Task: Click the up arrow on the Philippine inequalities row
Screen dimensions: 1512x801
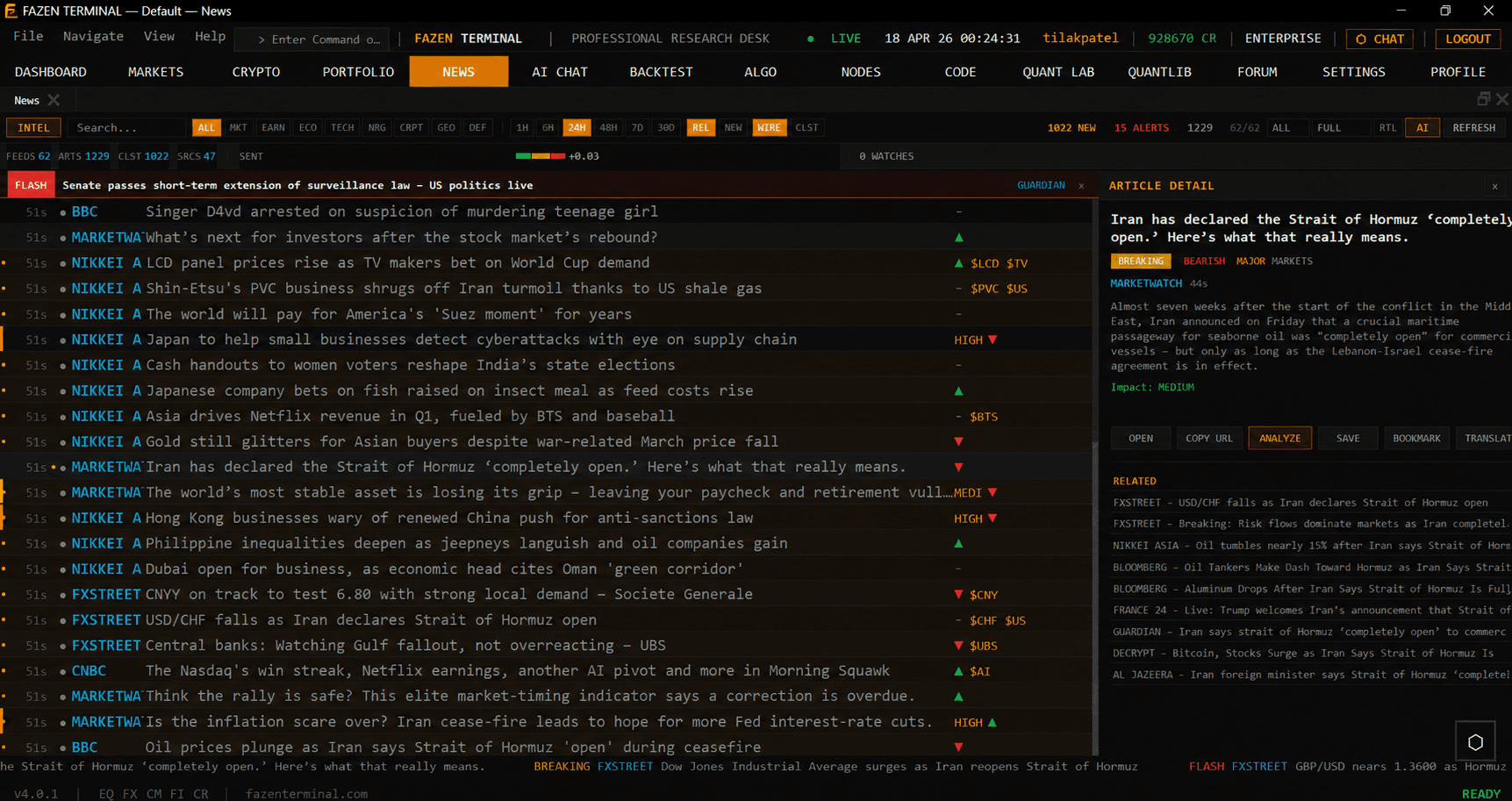Action: tap(958, 544)
